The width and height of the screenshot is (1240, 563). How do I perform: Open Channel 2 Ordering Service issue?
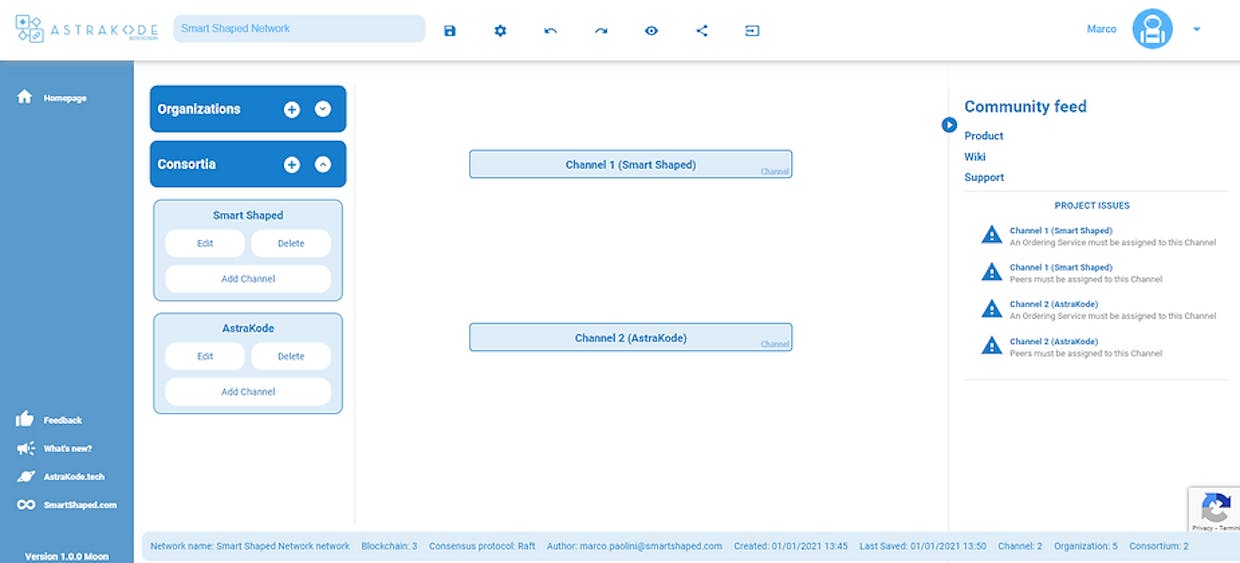[1099, 310]
